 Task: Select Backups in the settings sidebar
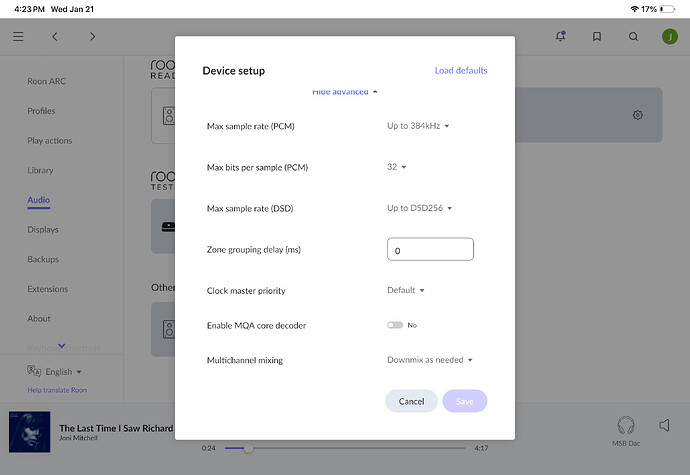44,259
